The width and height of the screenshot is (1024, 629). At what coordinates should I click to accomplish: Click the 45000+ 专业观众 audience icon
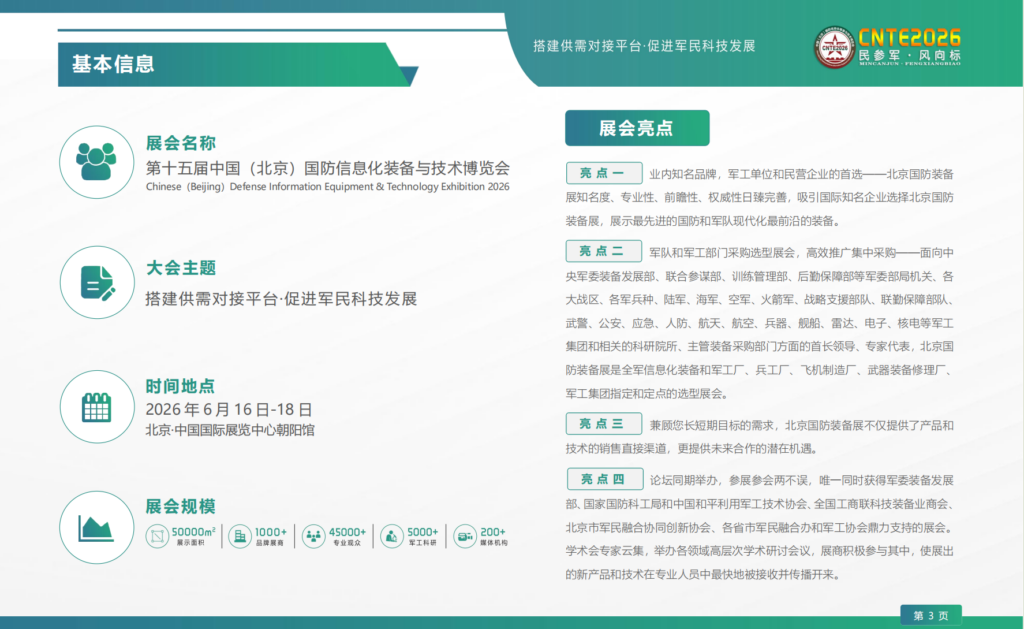pos(314,537)
